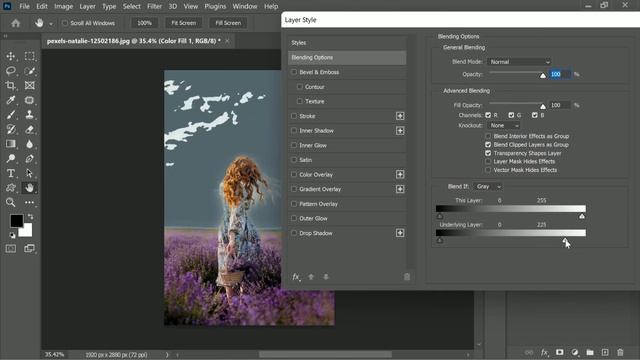Select the Blur tool
The image size is (640, 360).
click(29, 144)
